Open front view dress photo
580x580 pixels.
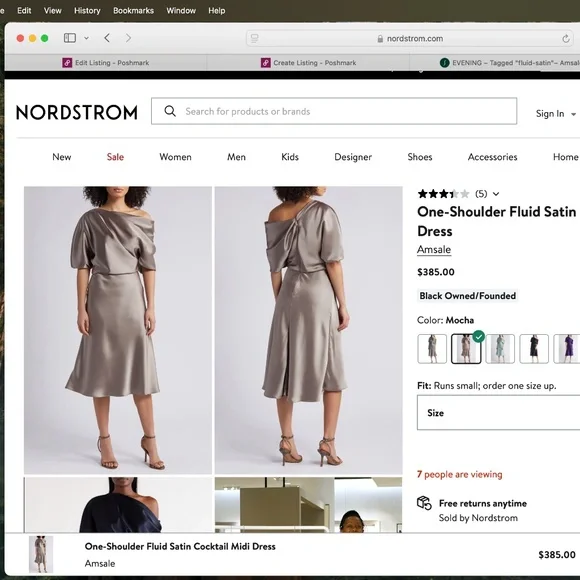(x=118, y=330)
